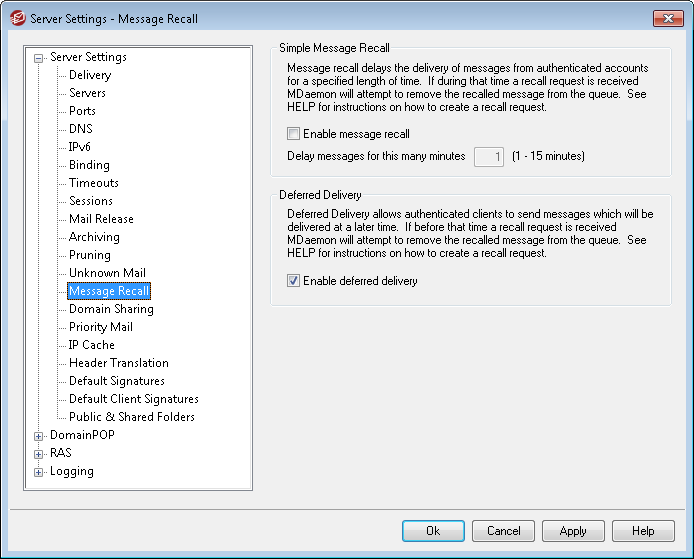Open Domain Sharing settings
Image resolution: width=694 pixels, height=559 pixels.
click(111, 309)
